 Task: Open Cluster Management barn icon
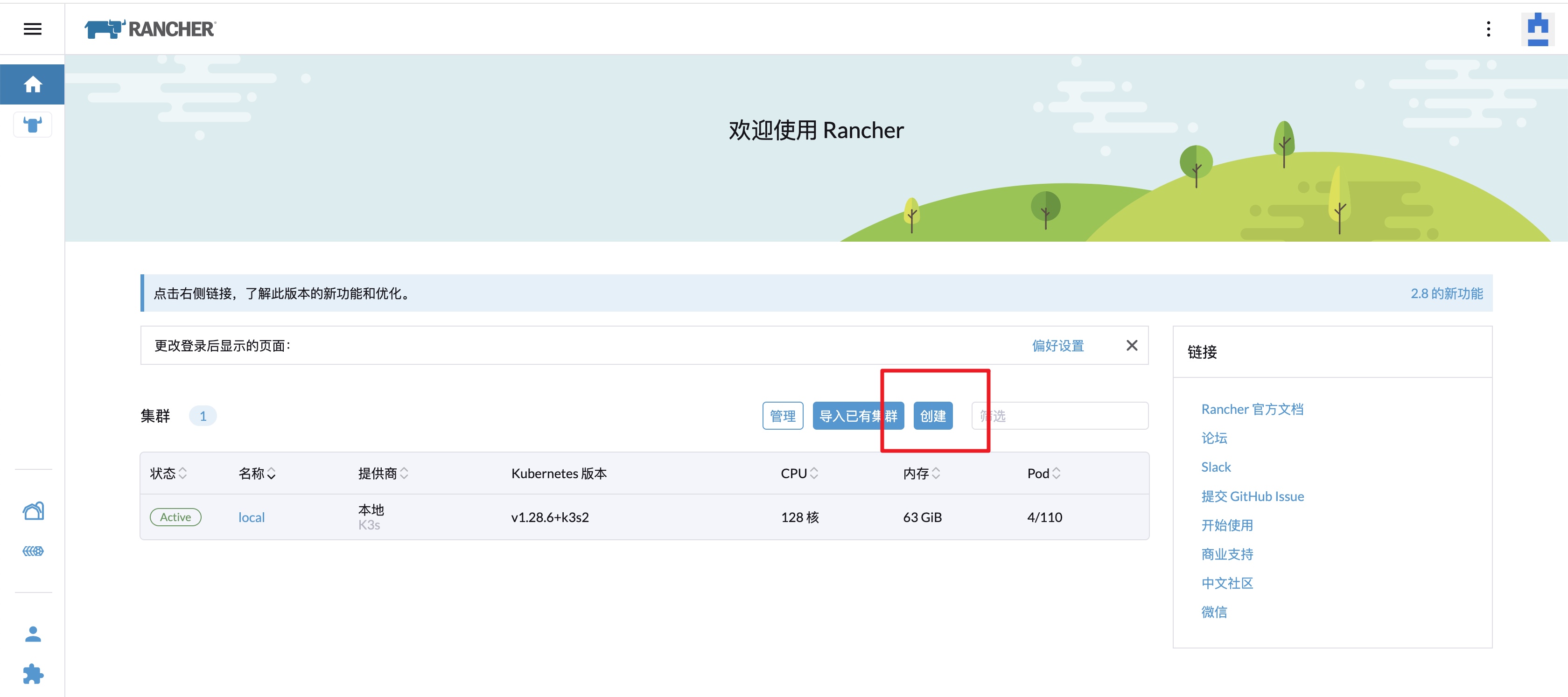[33, 510]
